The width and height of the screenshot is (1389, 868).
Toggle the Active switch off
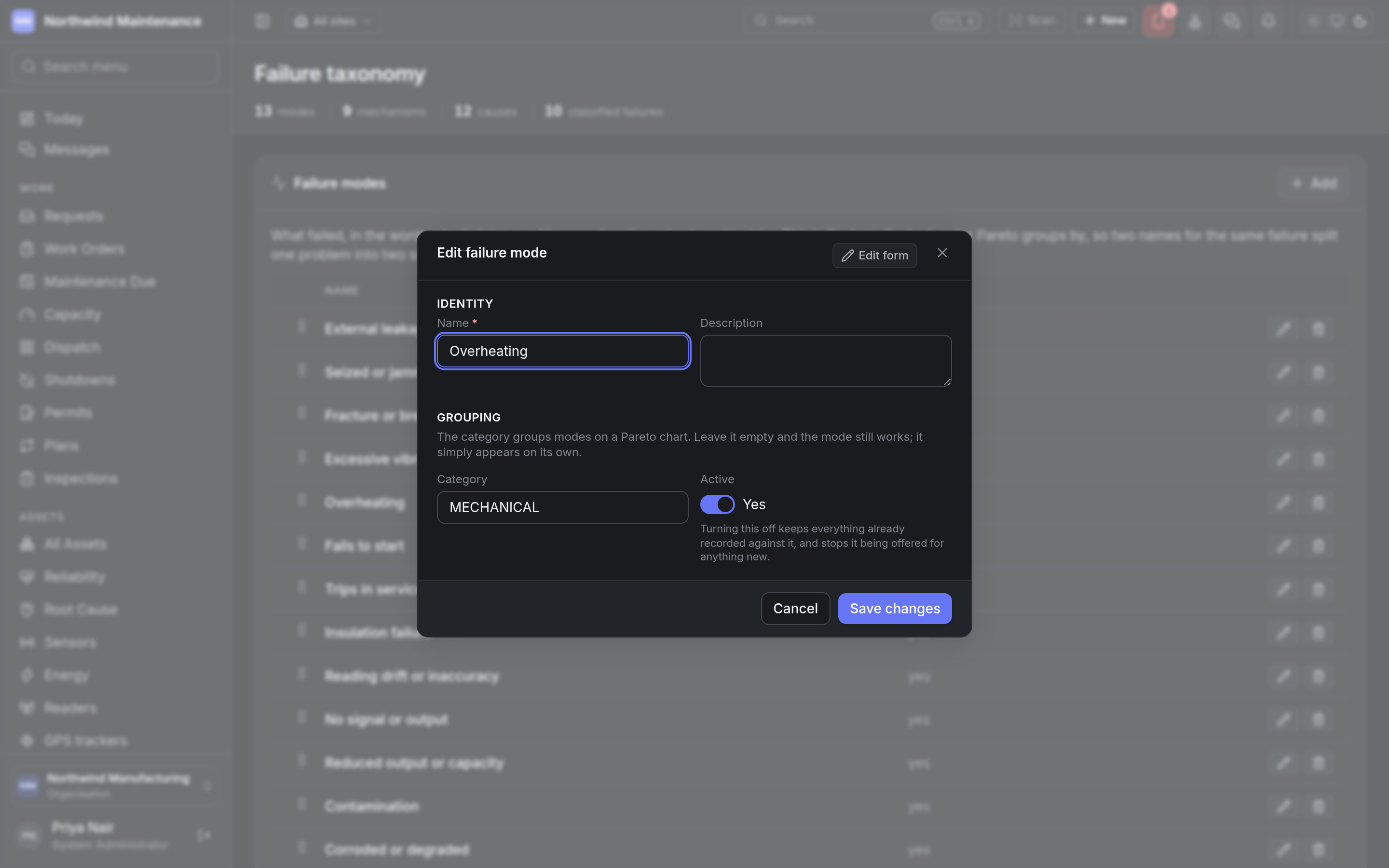click(717, 504)
